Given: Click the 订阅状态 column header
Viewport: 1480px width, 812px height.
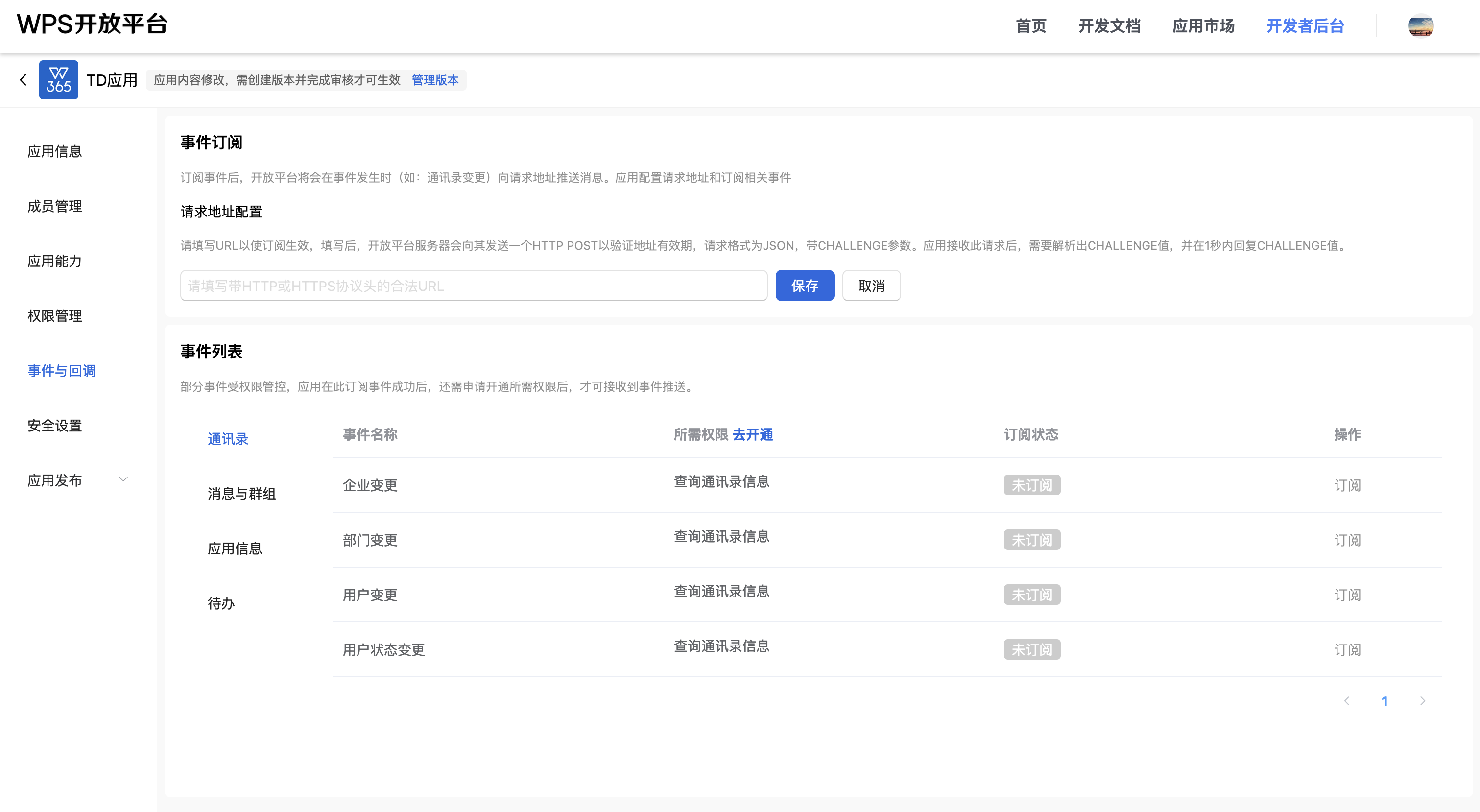Looking at the screenshot, I should point(1031,434).
